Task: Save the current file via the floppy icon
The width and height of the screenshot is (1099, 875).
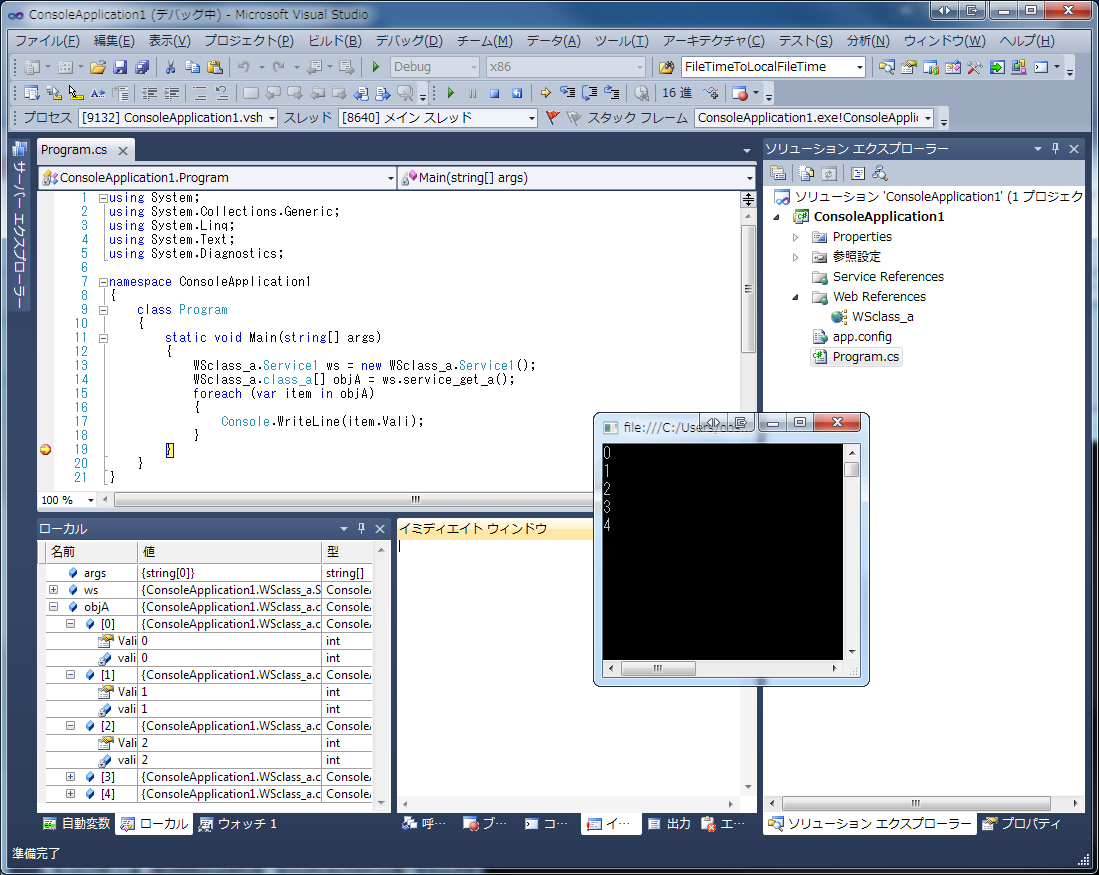Action: (120, 67)
